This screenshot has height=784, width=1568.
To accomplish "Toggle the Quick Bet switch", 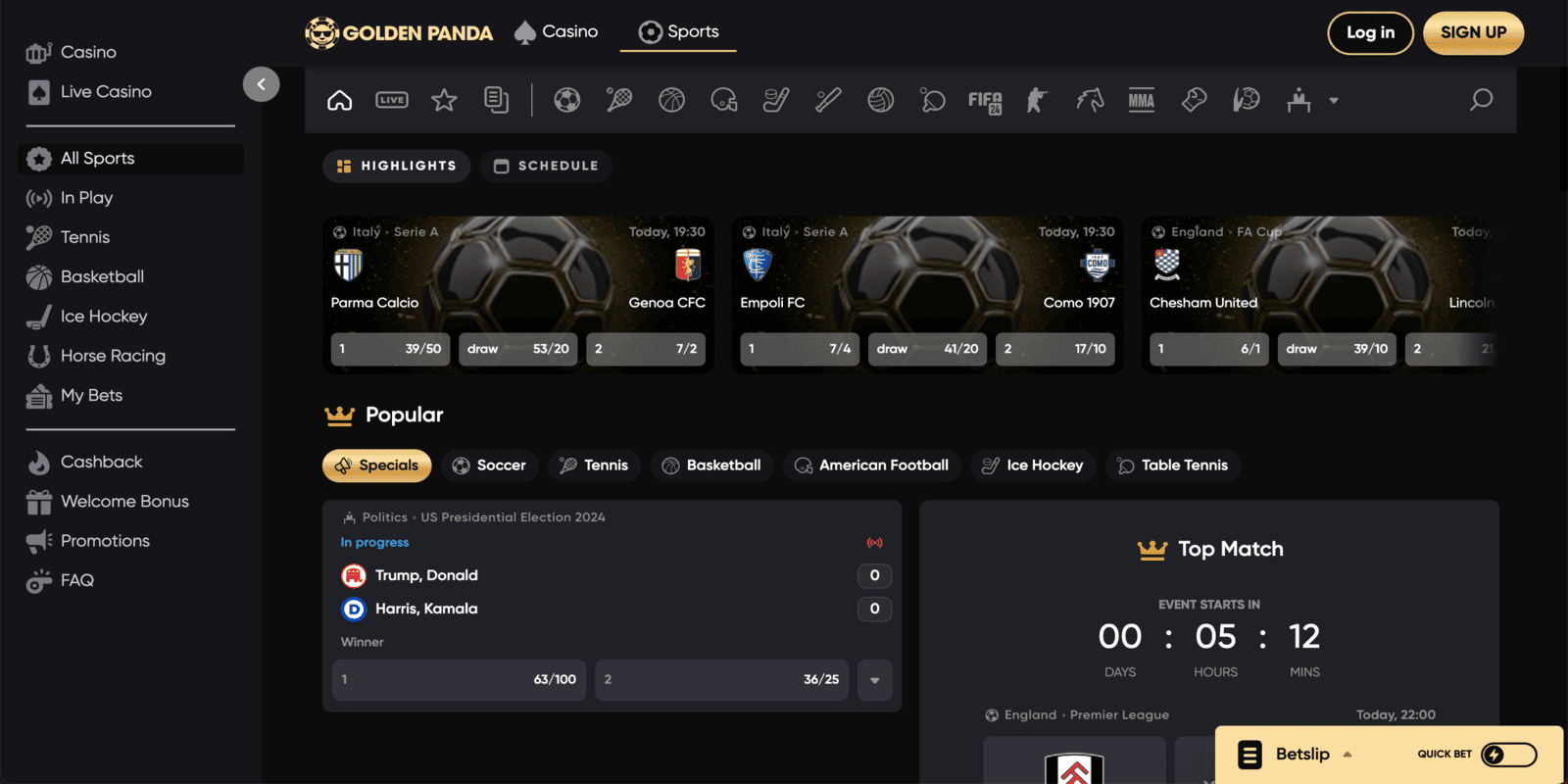I will tap(1508, 755).
